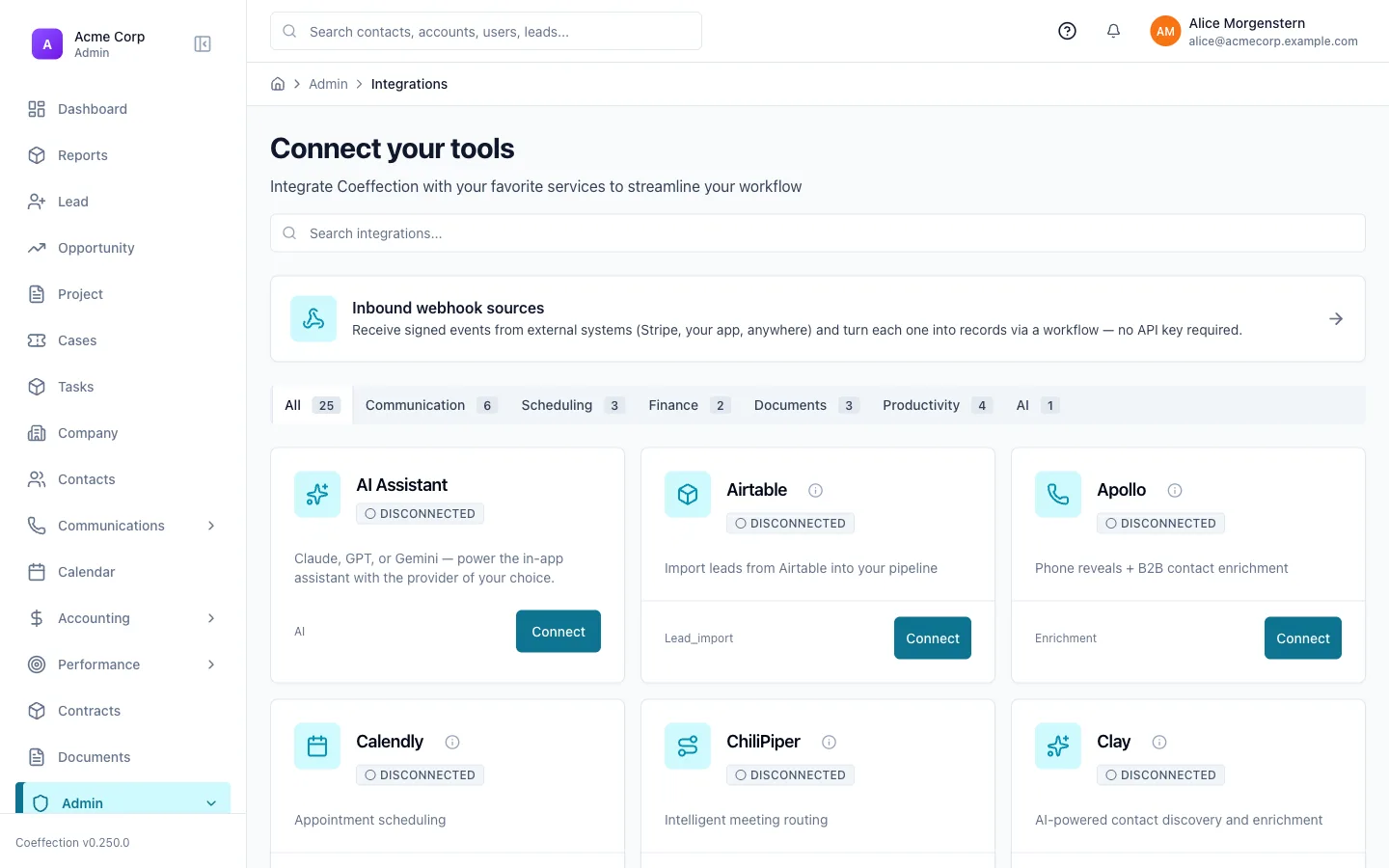Click the Cases ticket icon
Image resolution: width=1389 pixels, height=868 pixels.
(37, 340)
